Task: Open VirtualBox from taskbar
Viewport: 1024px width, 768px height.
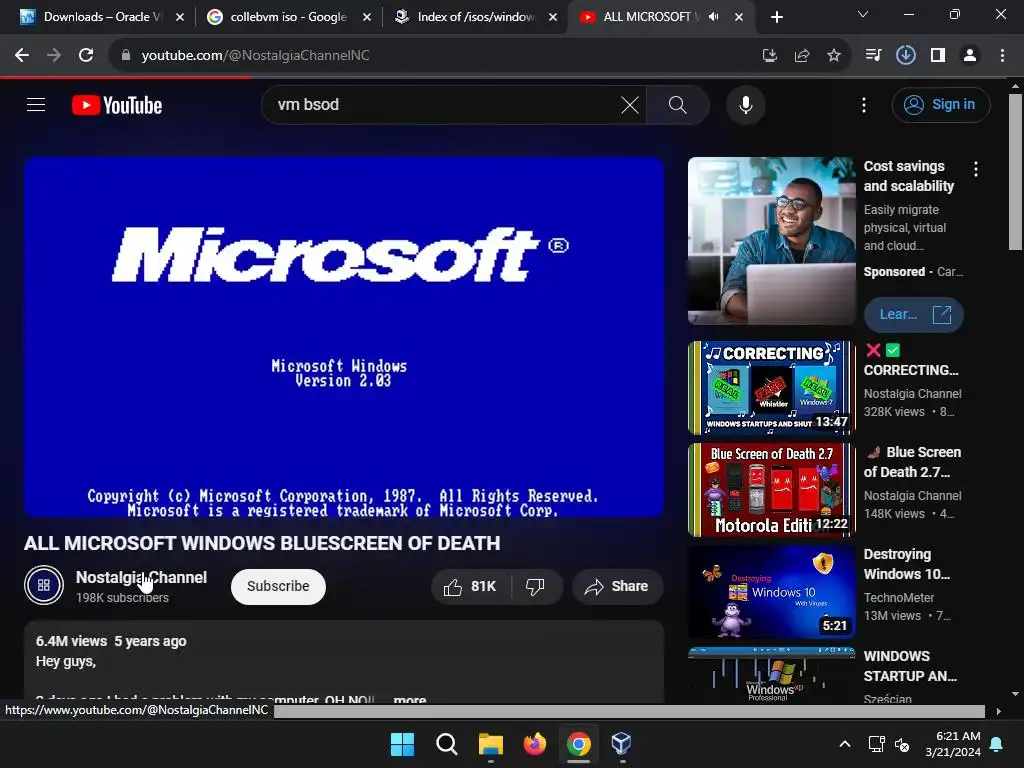Action: [621, 744]
